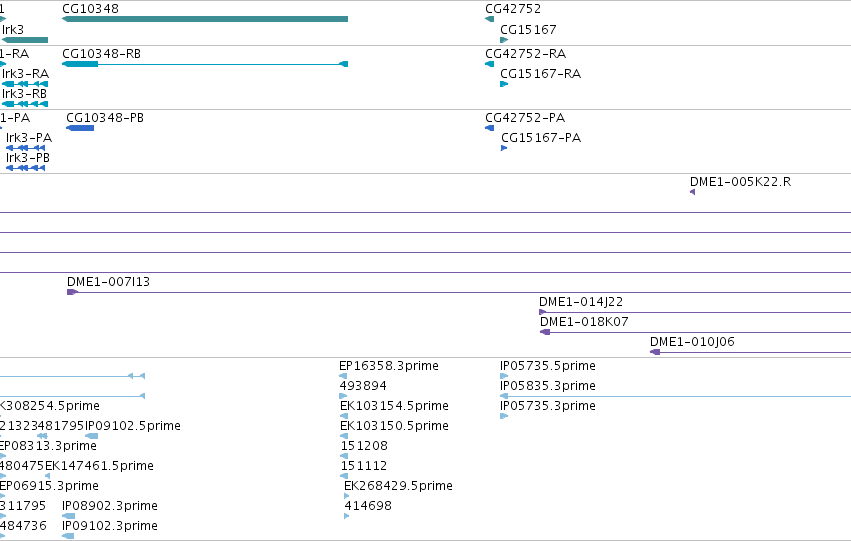
Task: Click the CG42752-PA label
Action: [x=525, y=118]
